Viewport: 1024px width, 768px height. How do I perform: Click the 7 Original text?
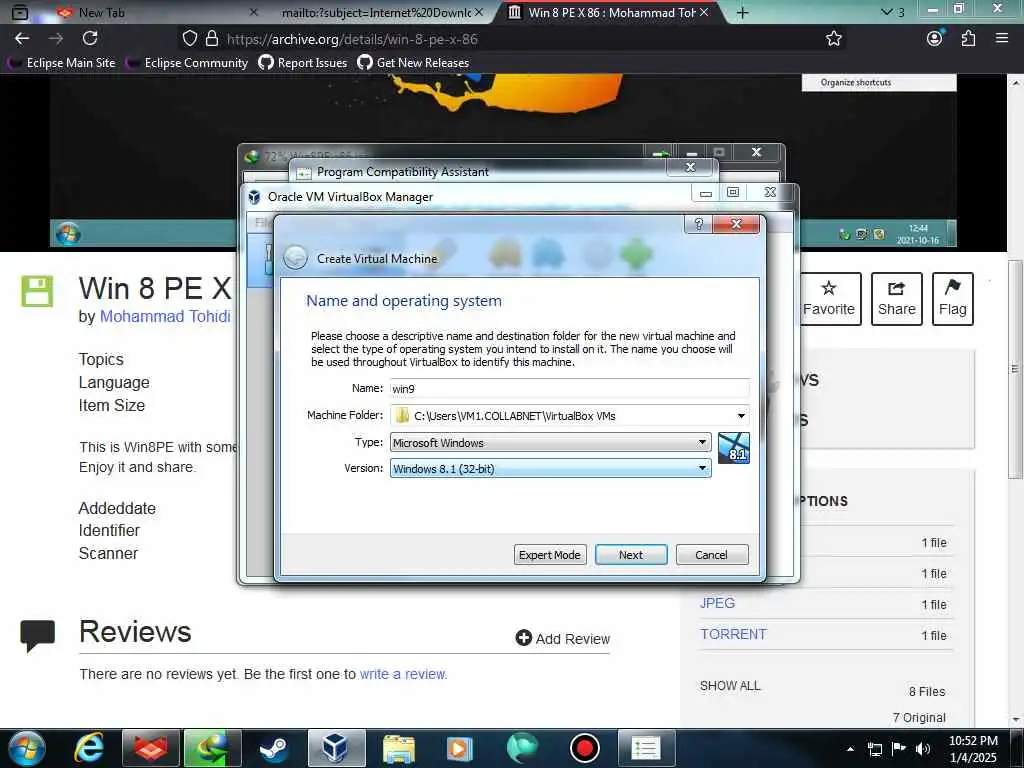919,718
